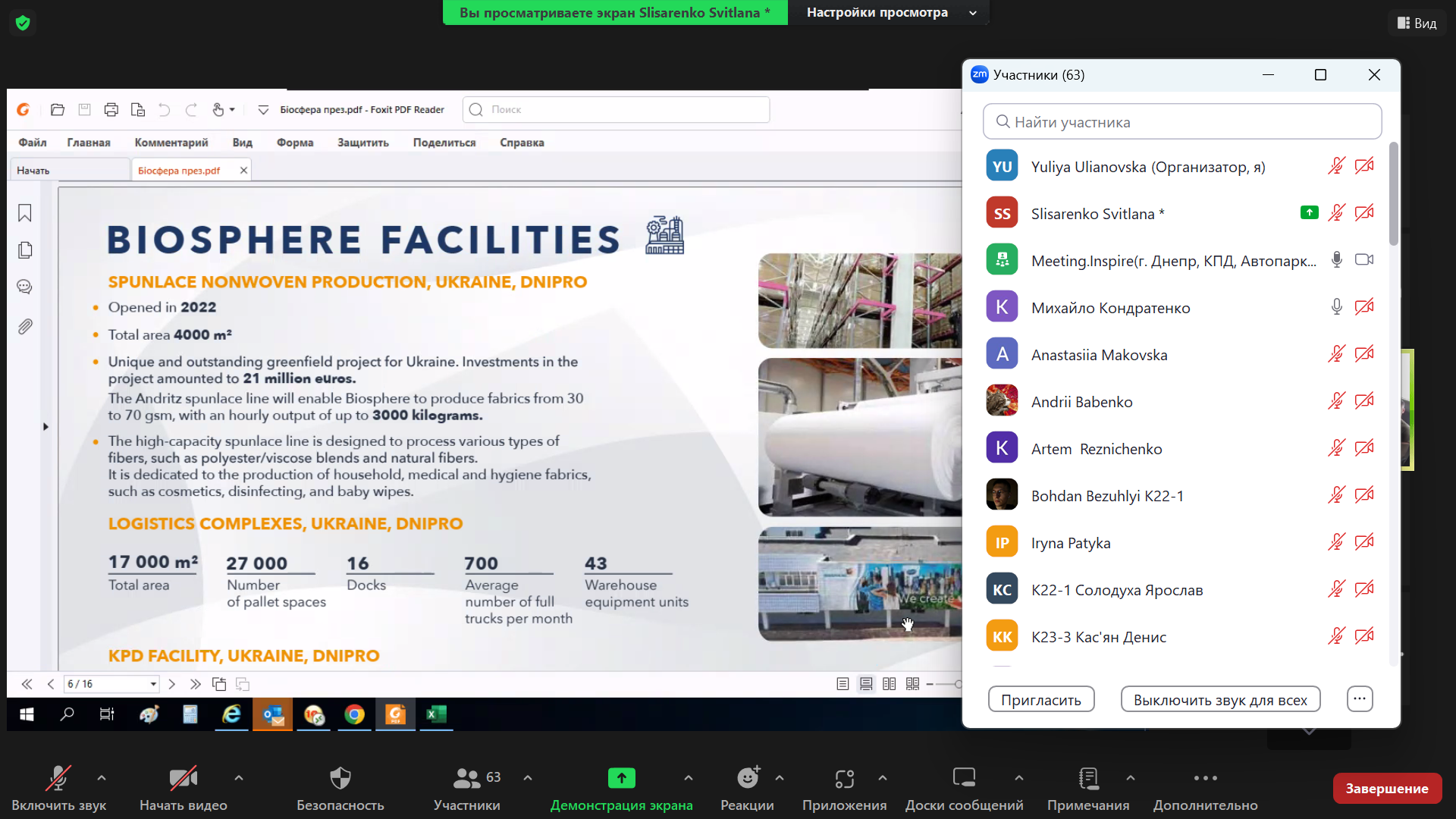Toggle microphone for Slisarenko Svitlana

pyautogui.click(x=1336, y=213)
